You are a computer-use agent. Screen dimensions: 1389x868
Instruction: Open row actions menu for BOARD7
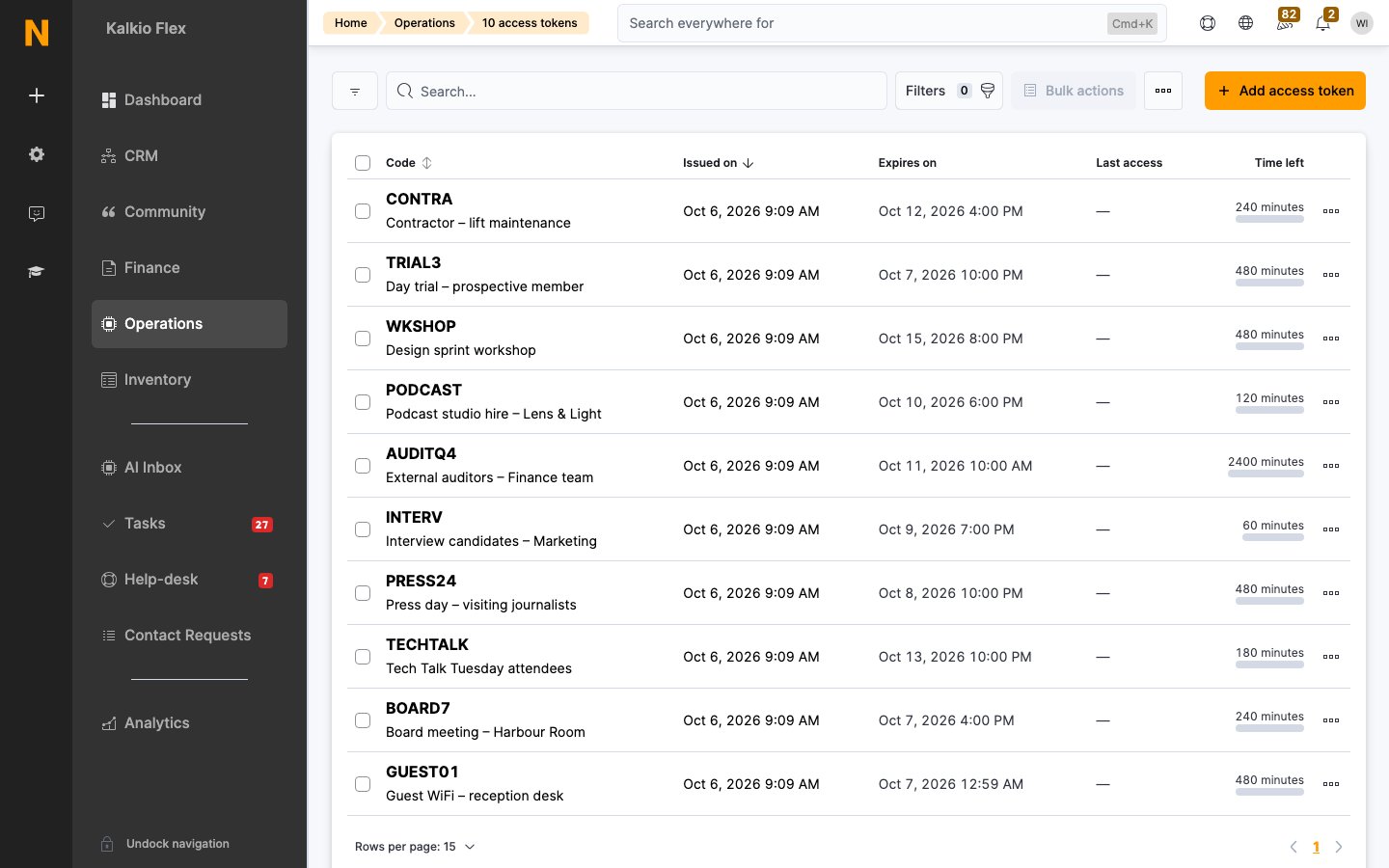point(1331,720)
